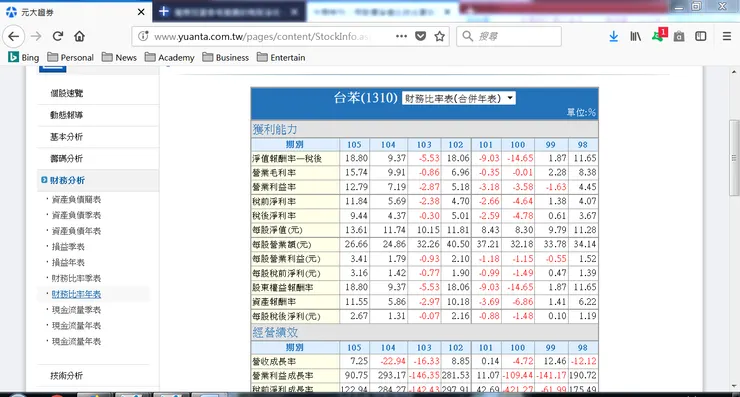Click the 經營績效 section heading
Screen dimensions: 740x397
pos(275,332)
